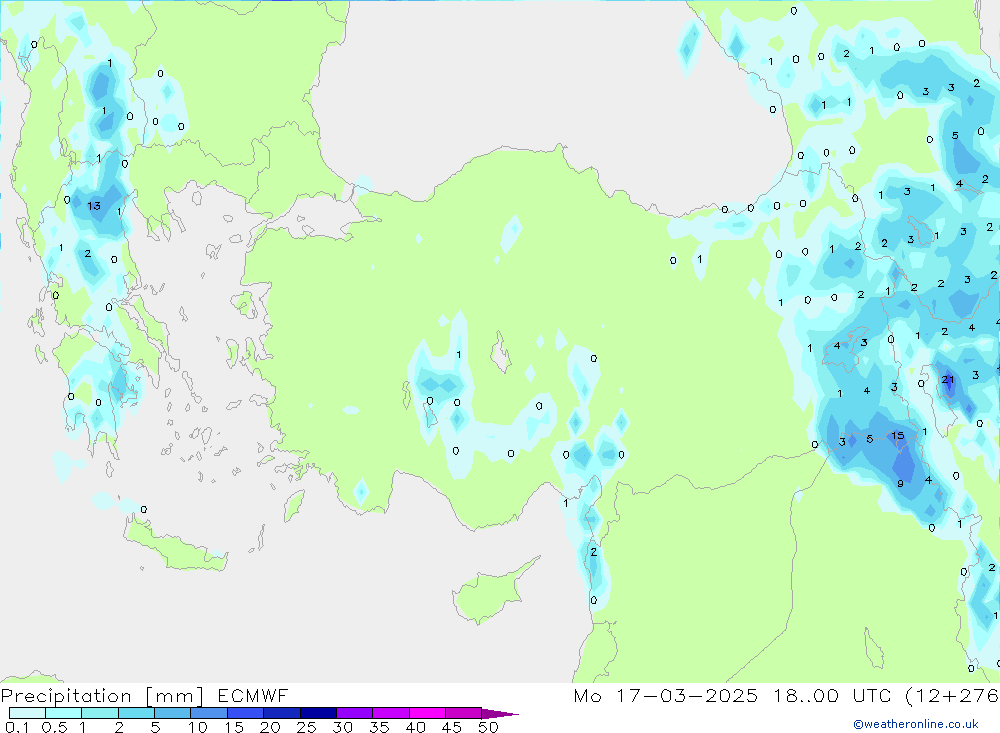Viewport: 1000px width, 733px height.
Task: Click the '(12+276' forecast offset text
Action: 952,696
